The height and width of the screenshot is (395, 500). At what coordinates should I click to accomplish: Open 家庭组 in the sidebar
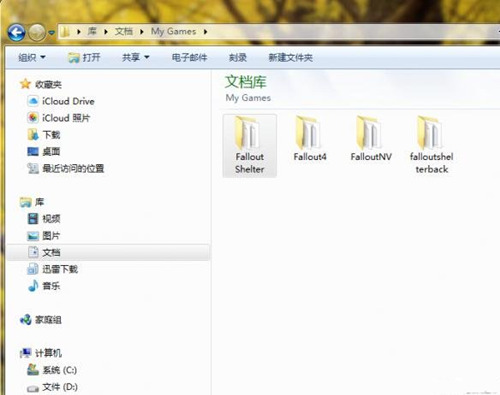coord(41,320)
